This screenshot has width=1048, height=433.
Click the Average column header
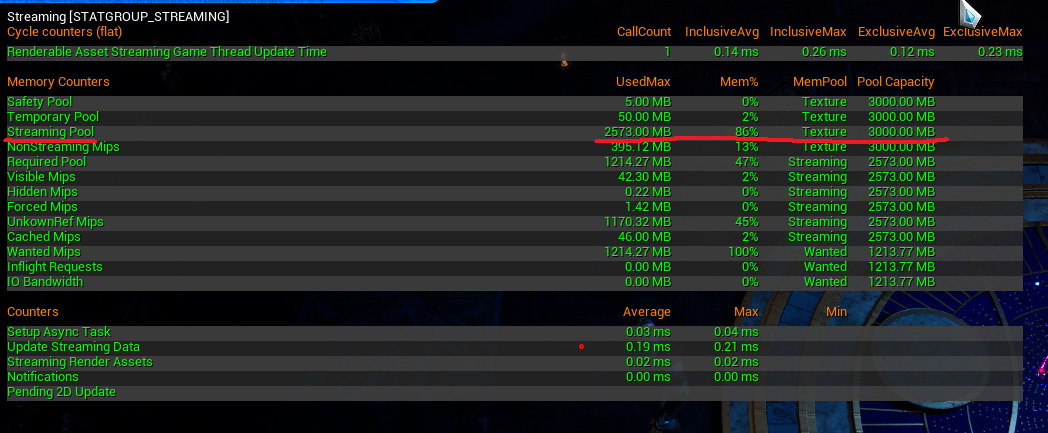coord(647,311)
